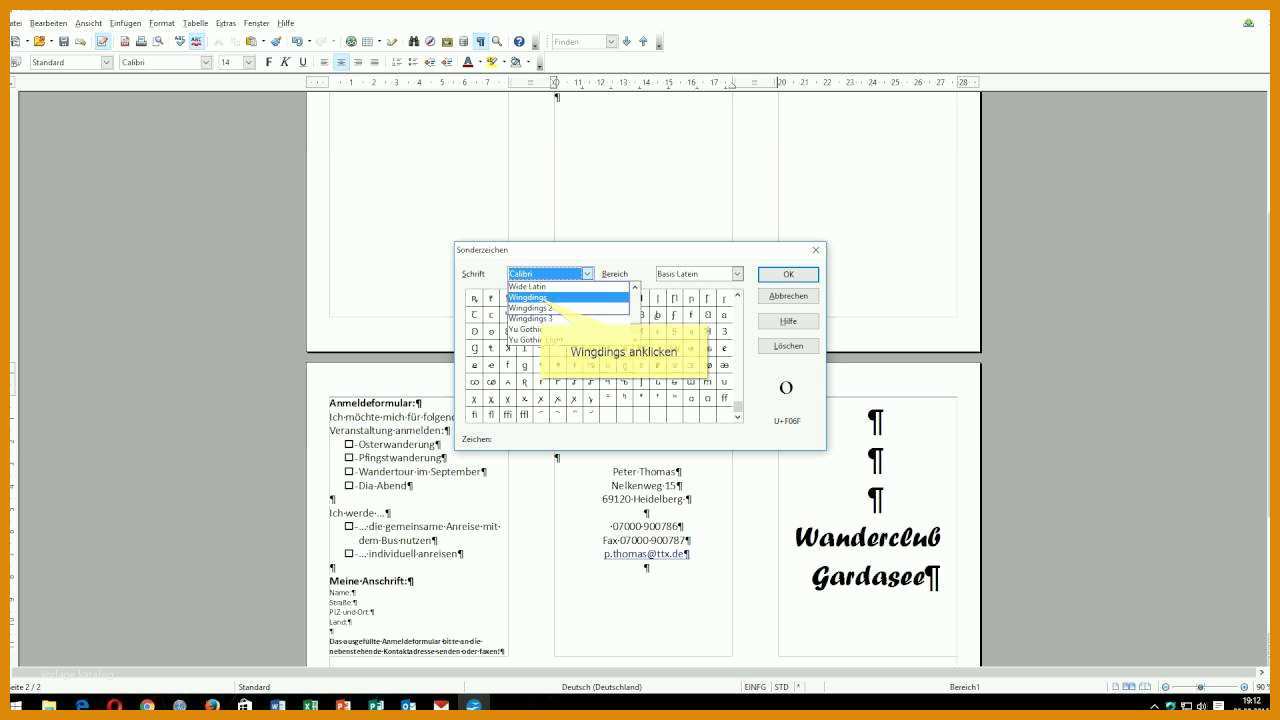This screenshot has width=1280, height=720.
Task: Open the Extras menu
Action: pyautogui.click(x=226, y=23)
